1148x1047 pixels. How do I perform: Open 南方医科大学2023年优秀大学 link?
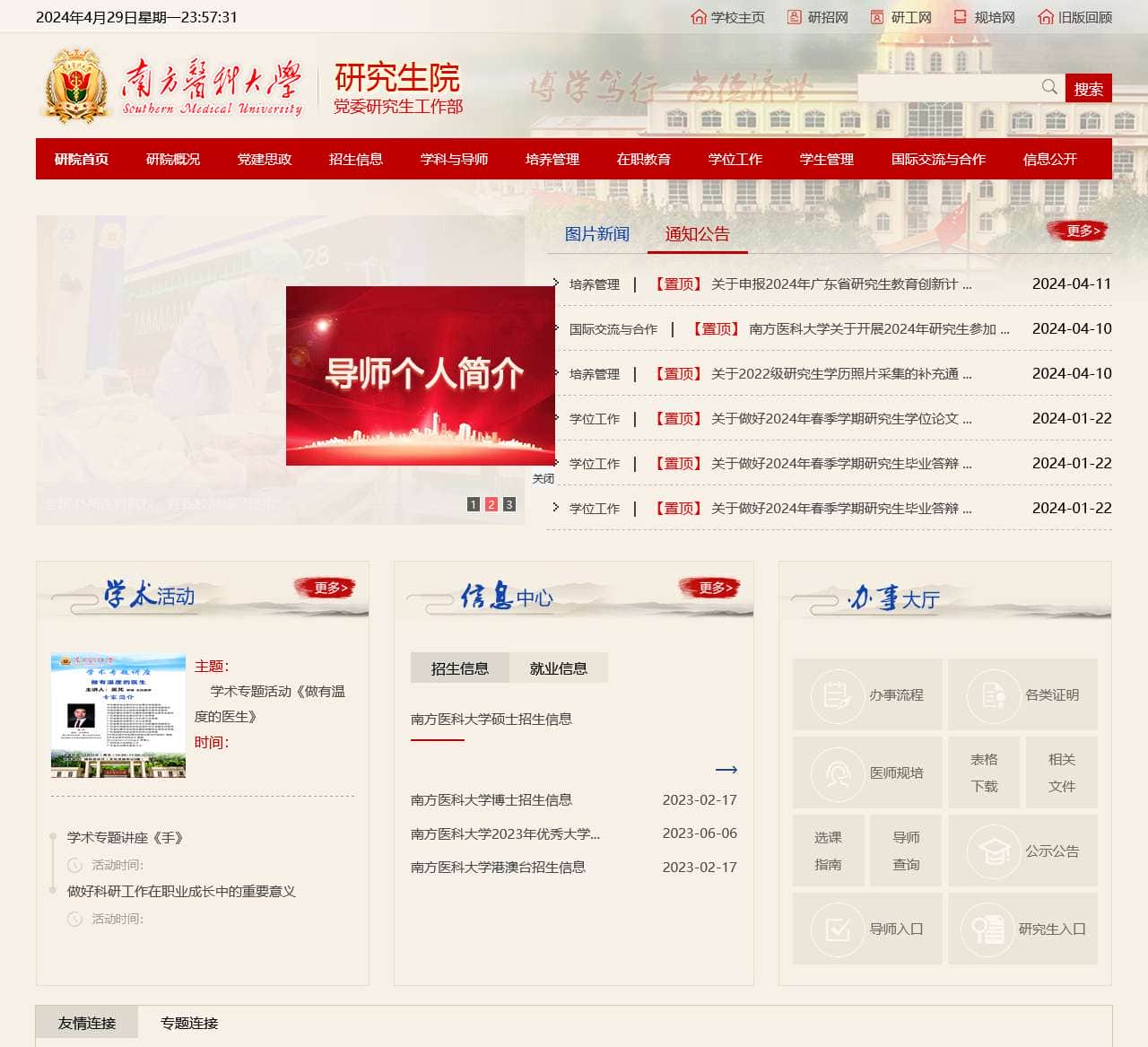click(505, 833)
